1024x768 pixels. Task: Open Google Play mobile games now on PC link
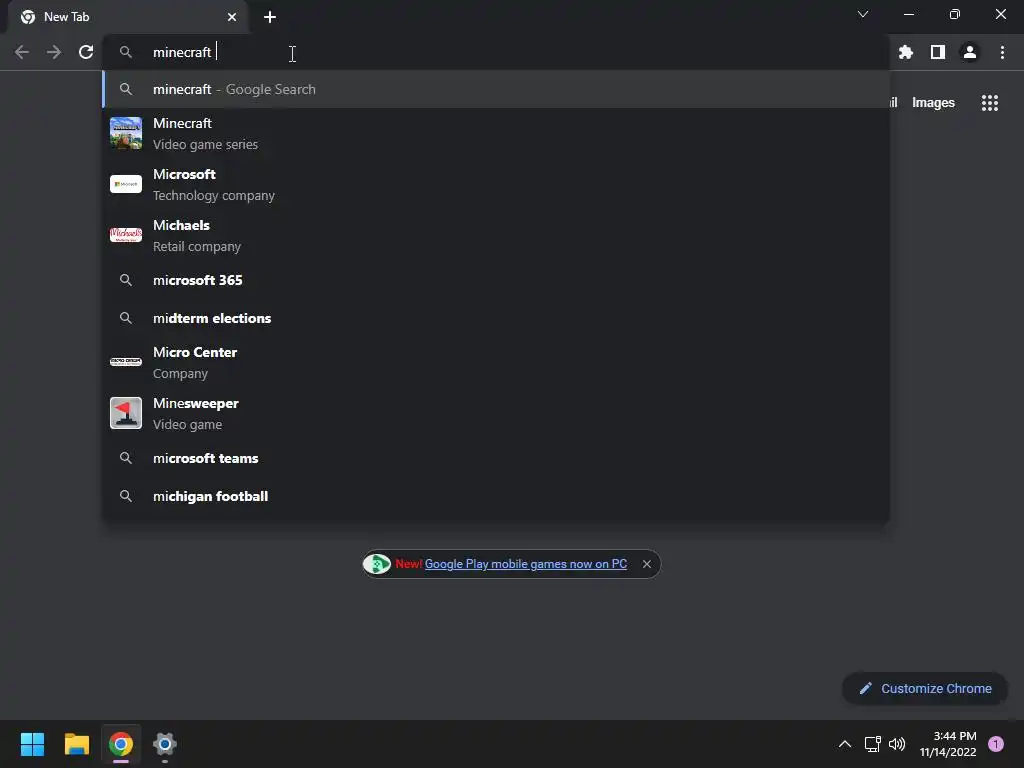pos(526,564)
